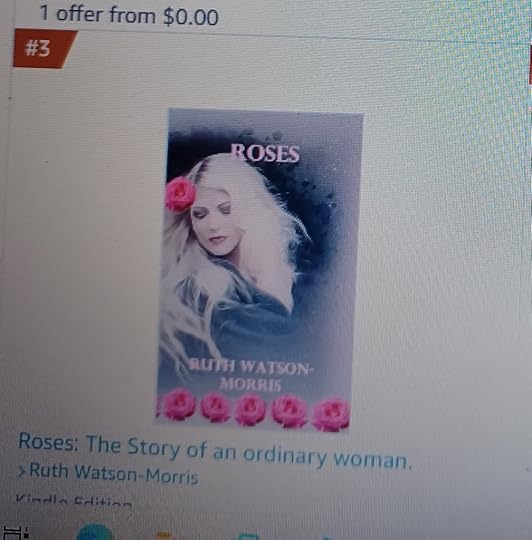Click the pink rose in the woman's hair
This screenshot has width=532, height=540.
click(x=180, y=194)
